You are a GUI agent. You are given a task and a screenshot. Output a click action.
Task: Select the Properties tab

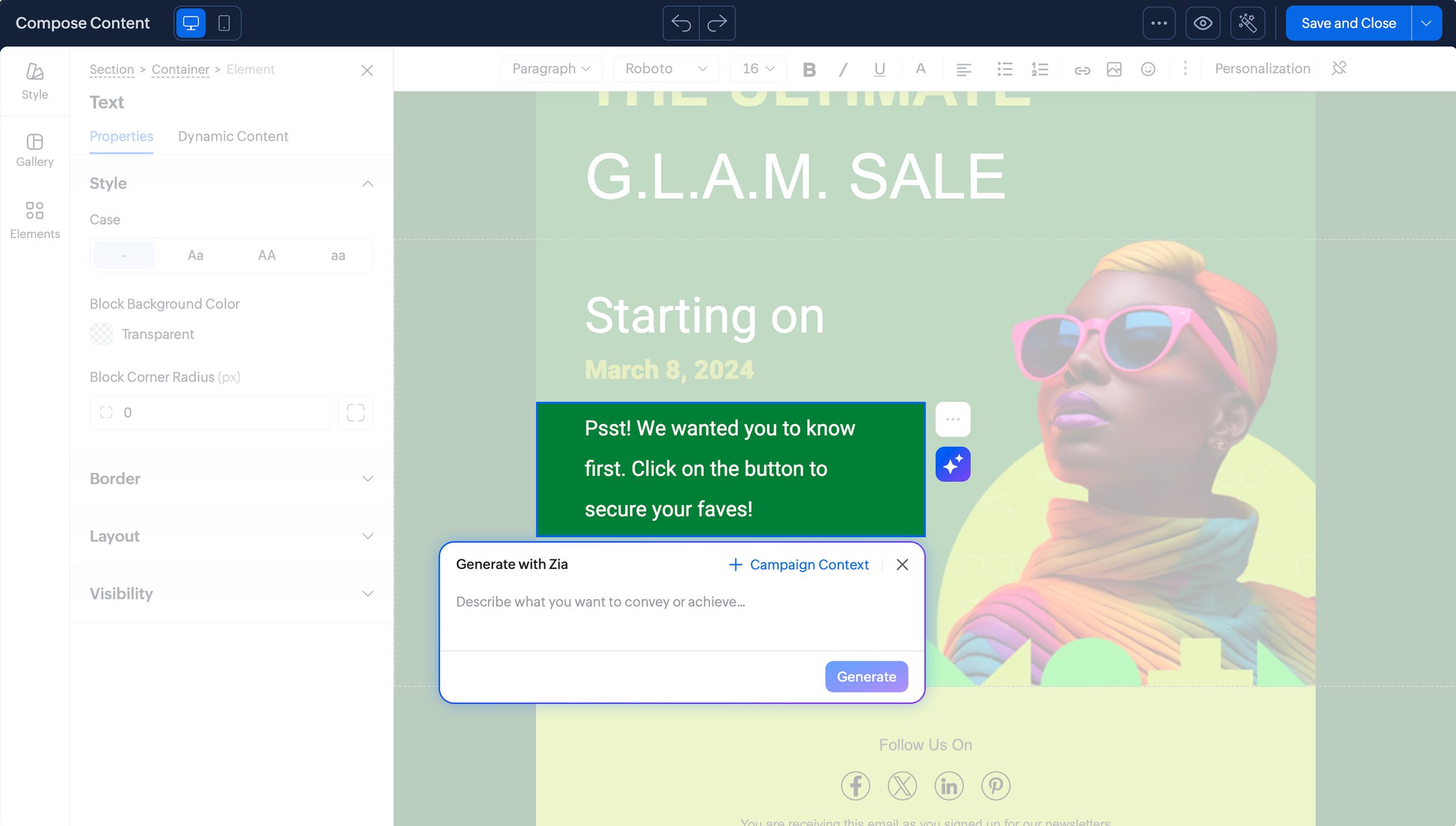122,136
